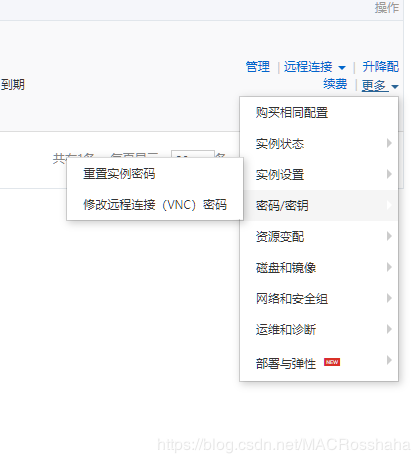Expand the 实例状态 submenu

click(x=319, y=144)
